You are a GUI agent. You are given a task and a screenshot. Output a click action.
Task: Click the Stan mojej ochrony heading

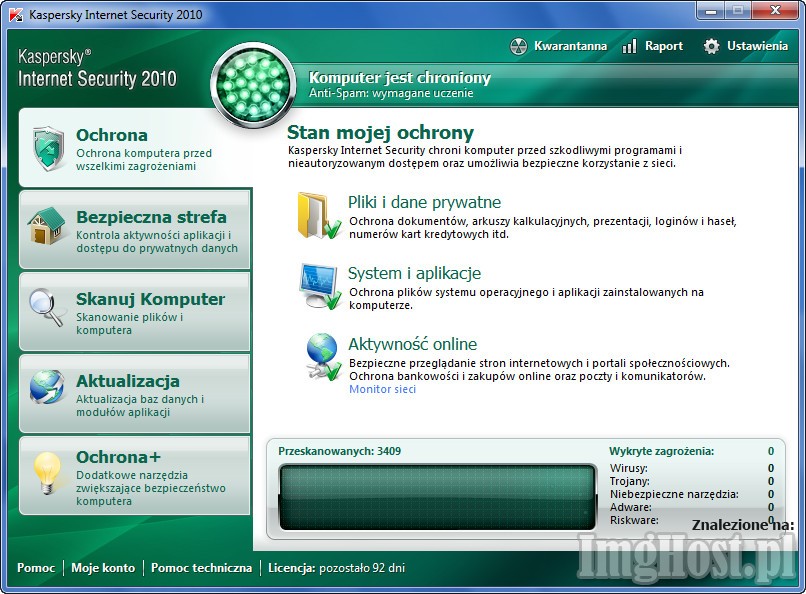[x=380, y=133]
